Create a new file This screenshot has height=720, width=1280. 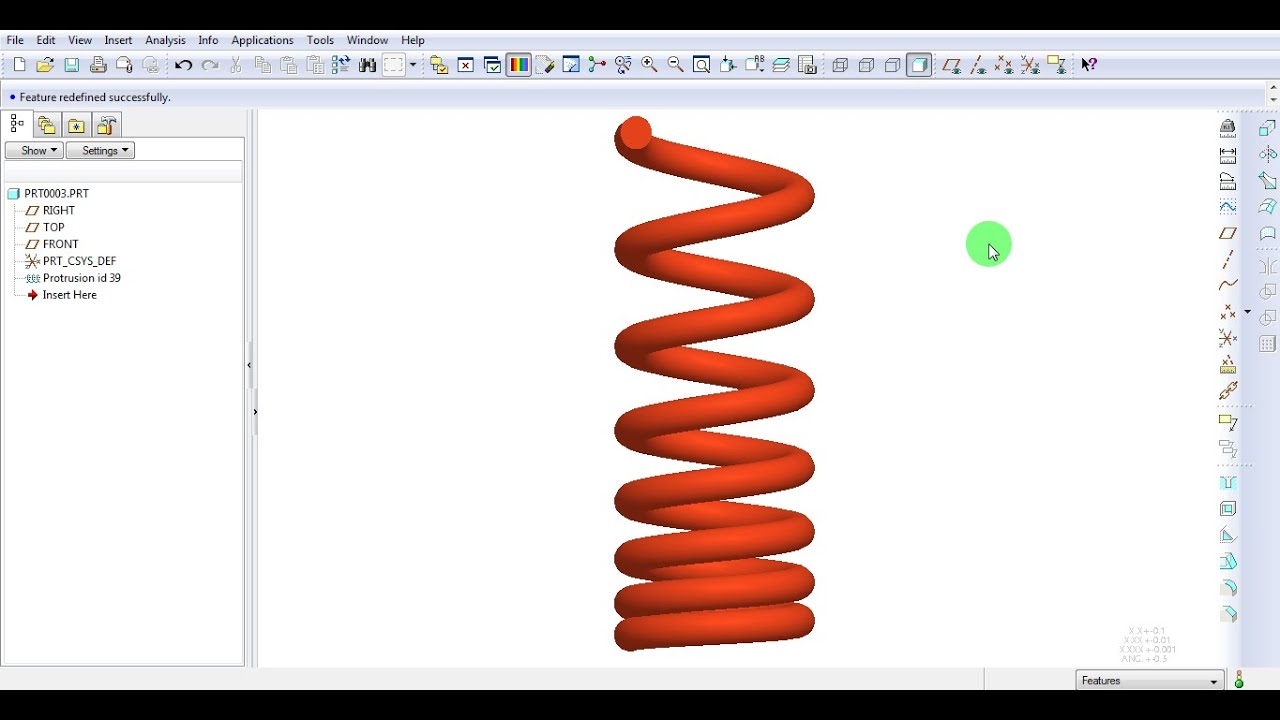point(19,65)
